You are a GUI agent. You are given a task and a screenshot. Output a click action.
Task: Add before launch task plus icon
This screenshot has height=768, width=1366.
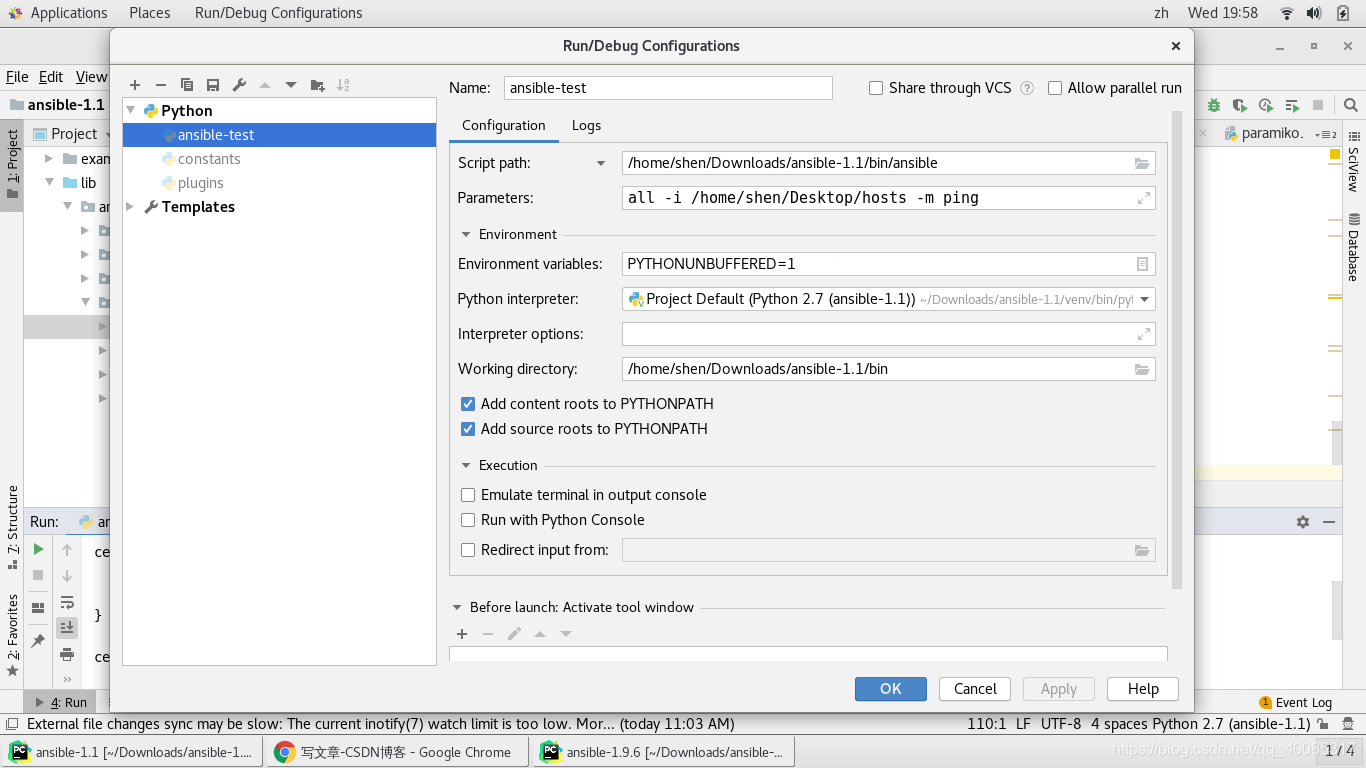click(462, 634)
